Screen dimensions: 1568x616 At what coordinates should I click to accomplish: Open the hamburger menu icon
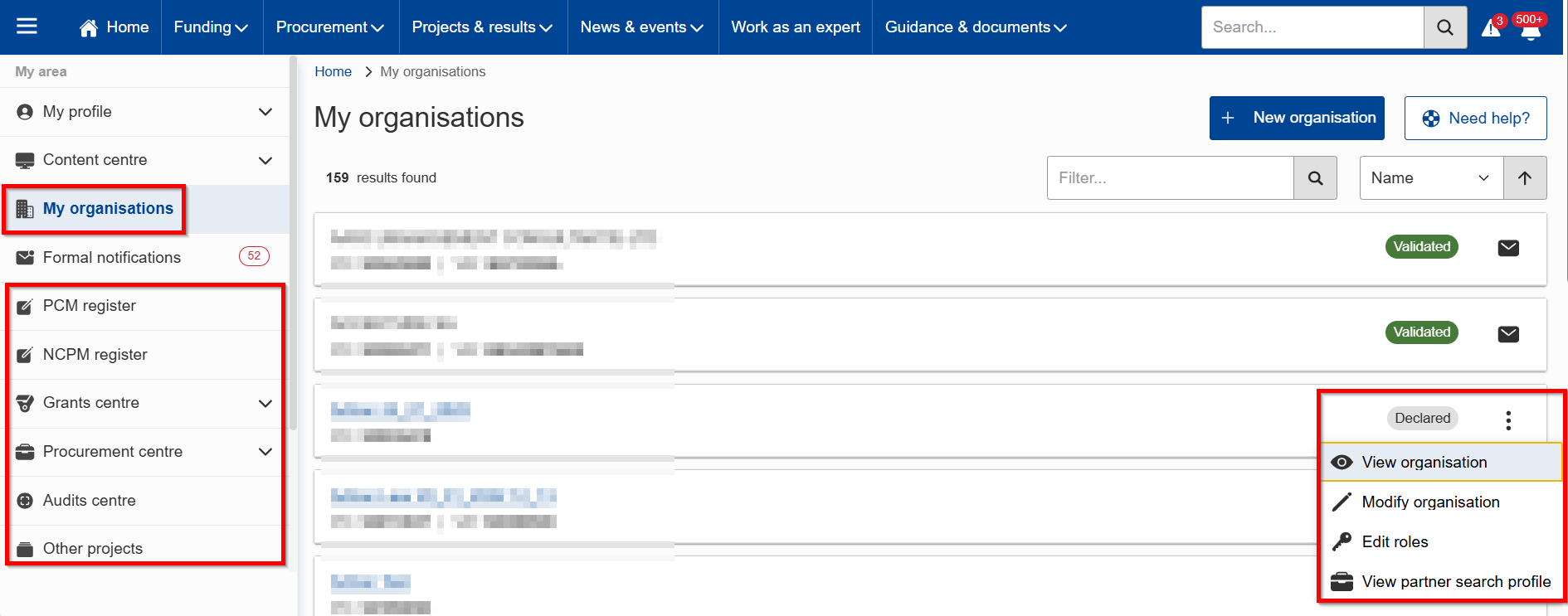coord(27,27)
